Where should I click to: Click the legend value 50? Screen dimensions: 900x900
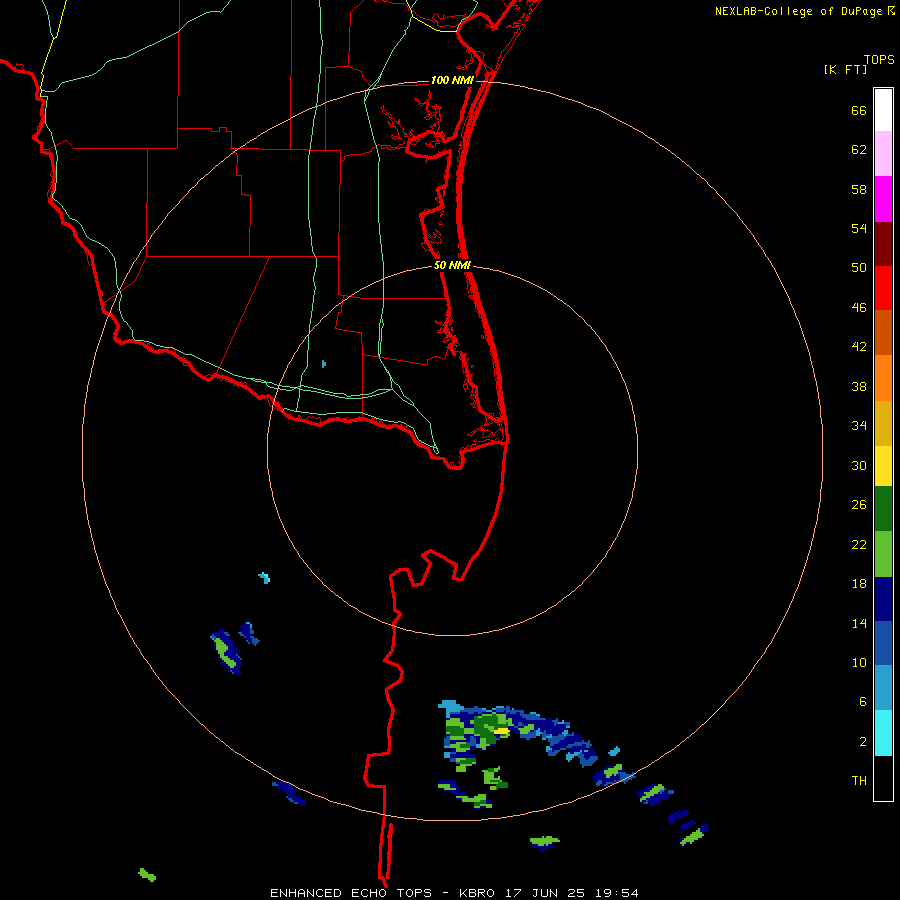pos(859,268)
